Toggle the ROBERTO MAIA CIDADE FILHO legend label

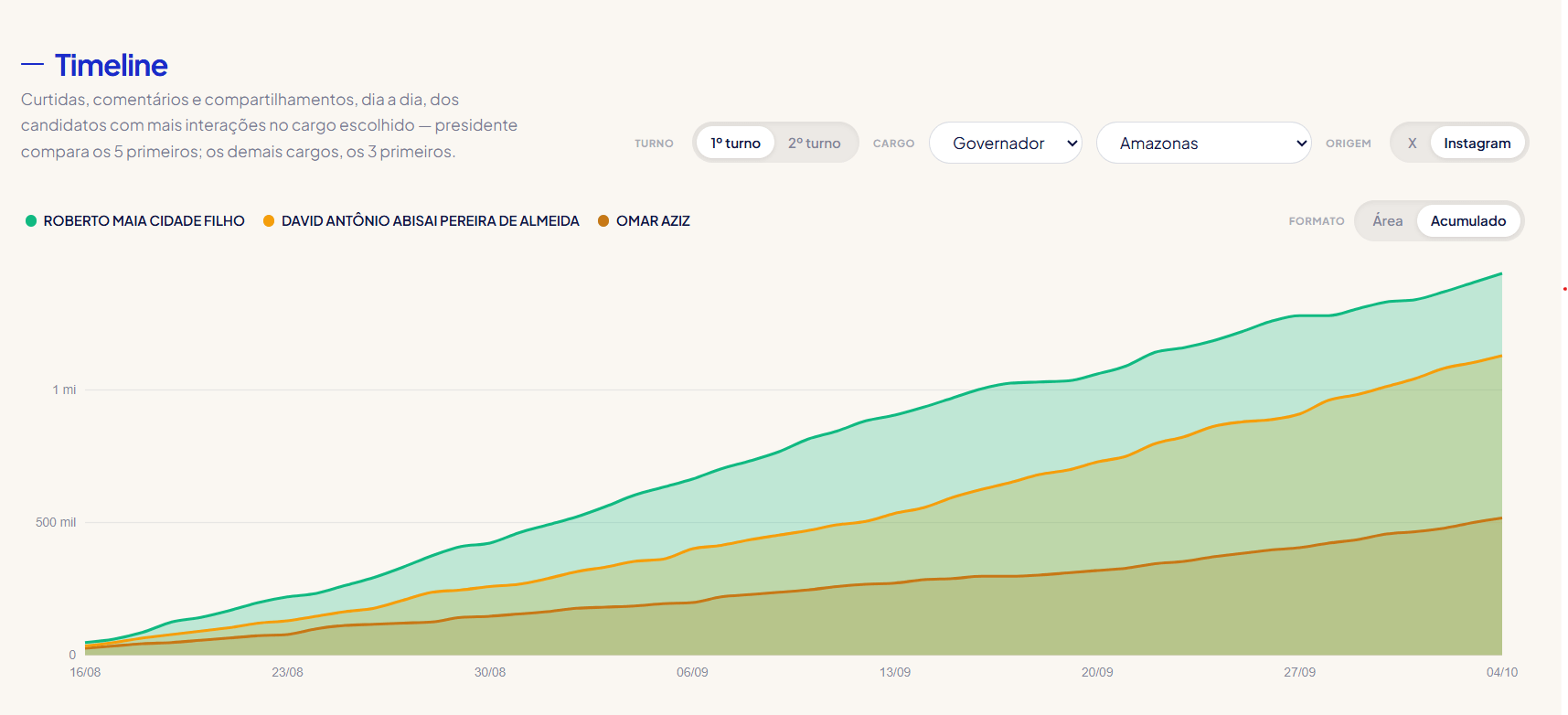click(x=144, y=220)
